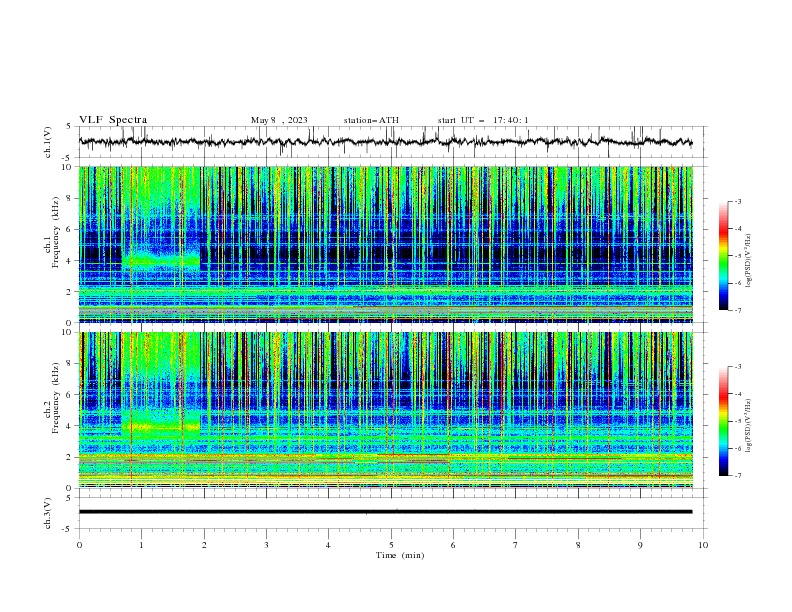Image resolution: width=792 pixels, height=612 pixels.
Task: Click the date text 'May 8 , 2023'
Action: (x=279, y=120)
